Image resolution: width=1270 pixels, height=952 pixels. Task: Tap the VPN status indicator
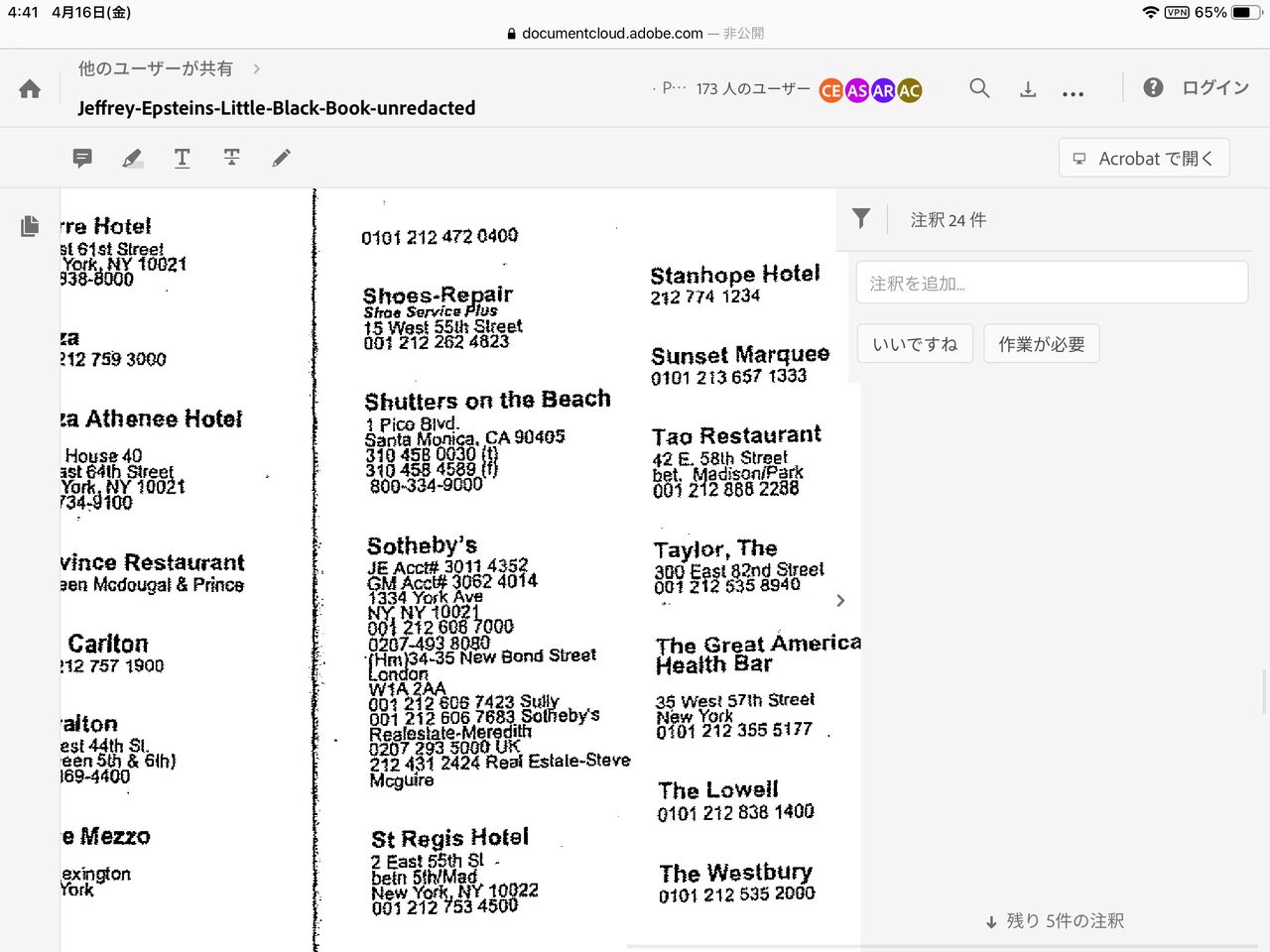point(1177,12)
